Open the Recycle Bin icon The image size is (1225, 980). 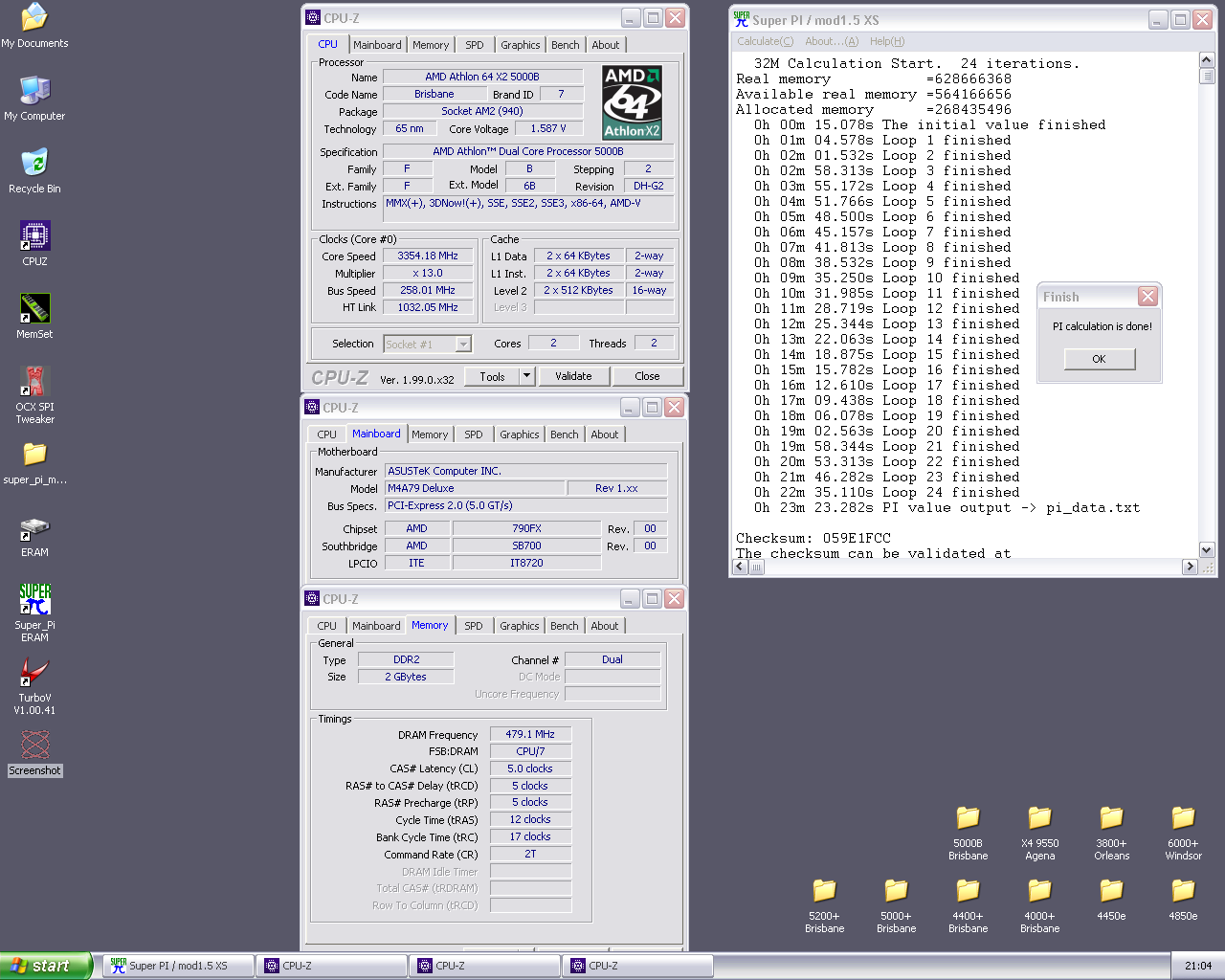(x=34, y=170)
